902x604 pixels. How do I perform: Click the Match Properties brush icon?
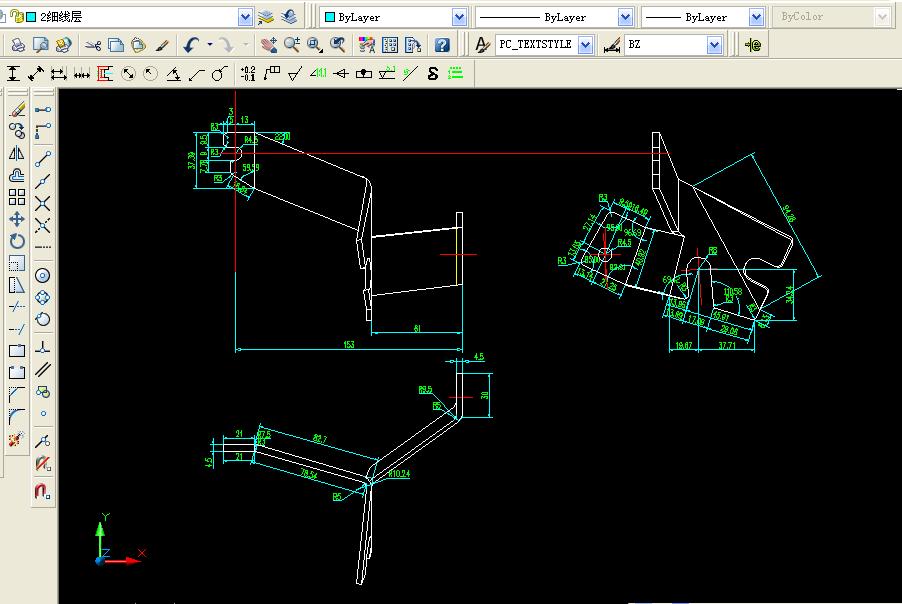(162, 44)
